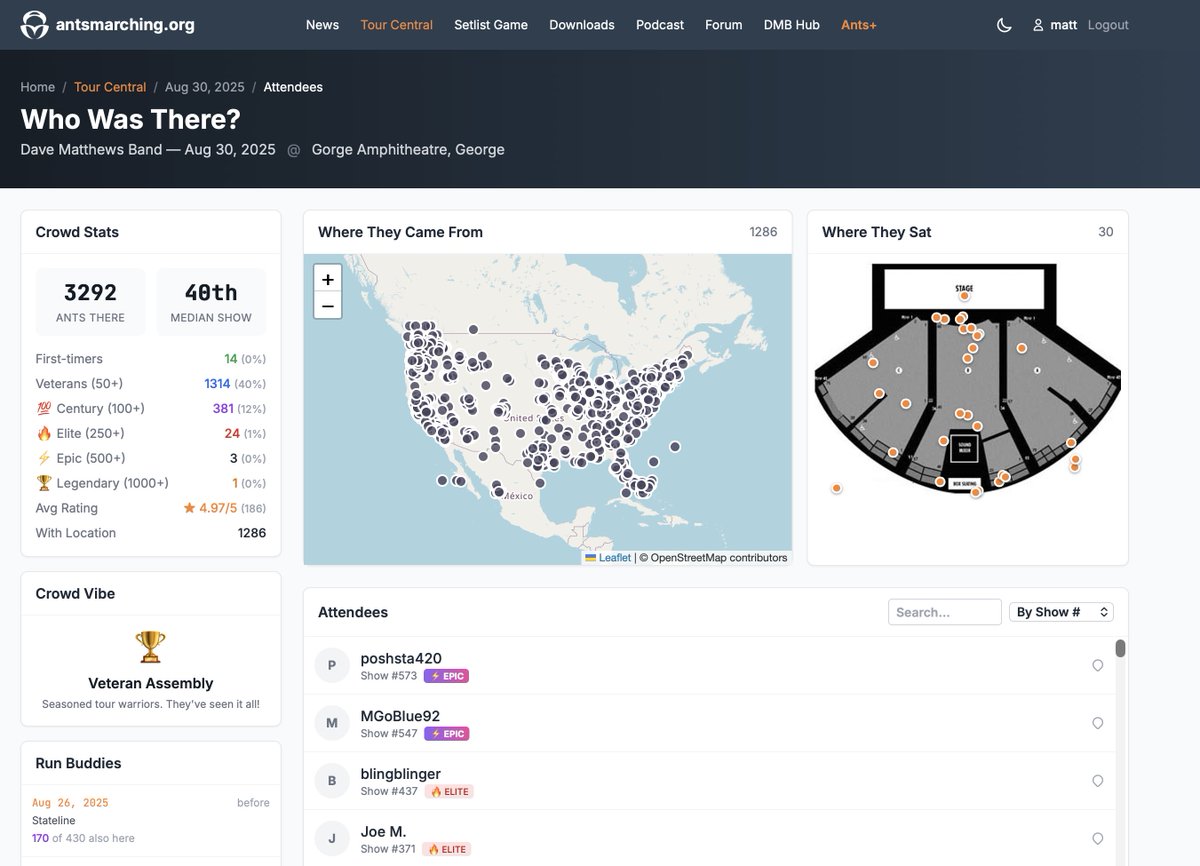Viewport: 1200px width, 866px height.
Task: Click the Stateline run buddy entry
Action: [x=150, y=820]
